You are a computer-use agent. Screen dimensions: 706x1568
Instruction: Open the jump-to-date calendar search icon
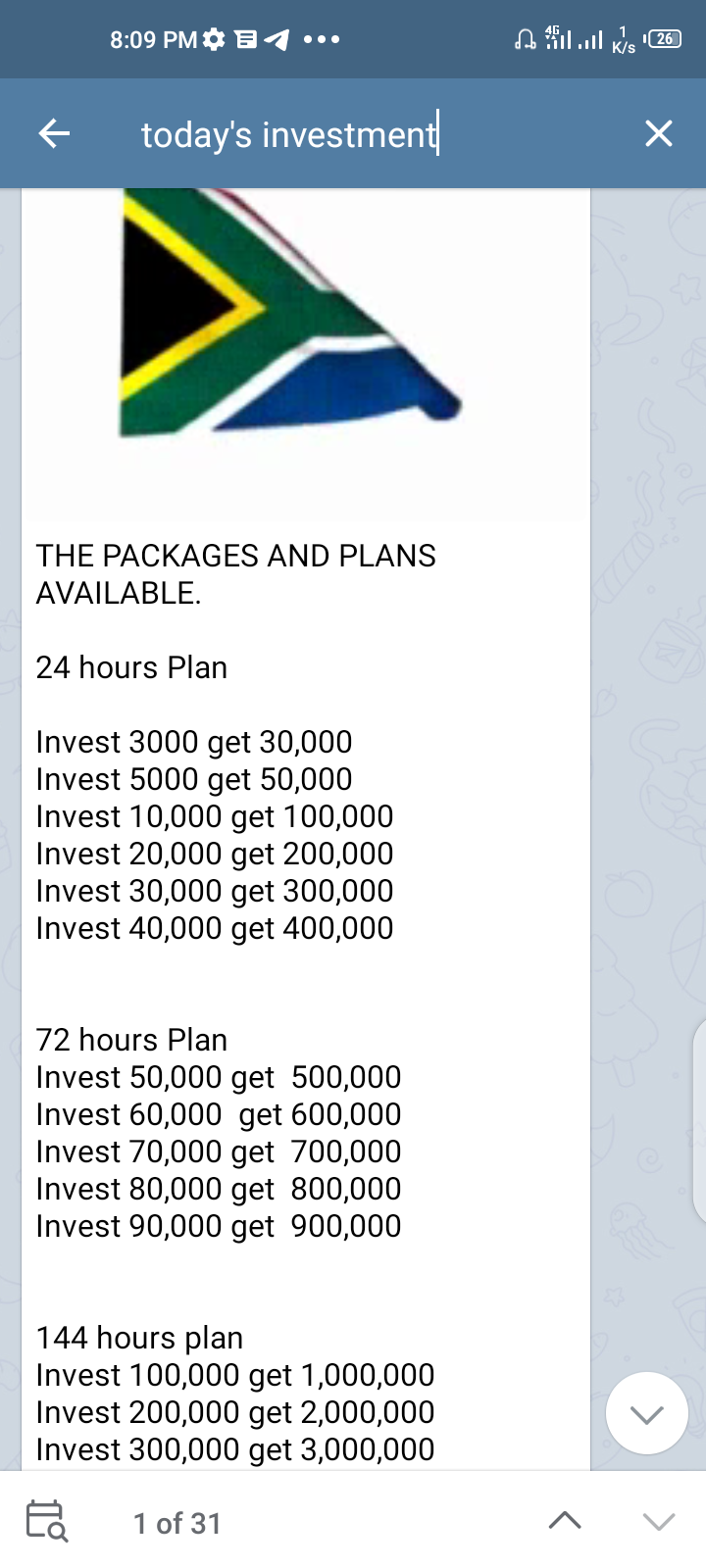[x=46, y=1521]
